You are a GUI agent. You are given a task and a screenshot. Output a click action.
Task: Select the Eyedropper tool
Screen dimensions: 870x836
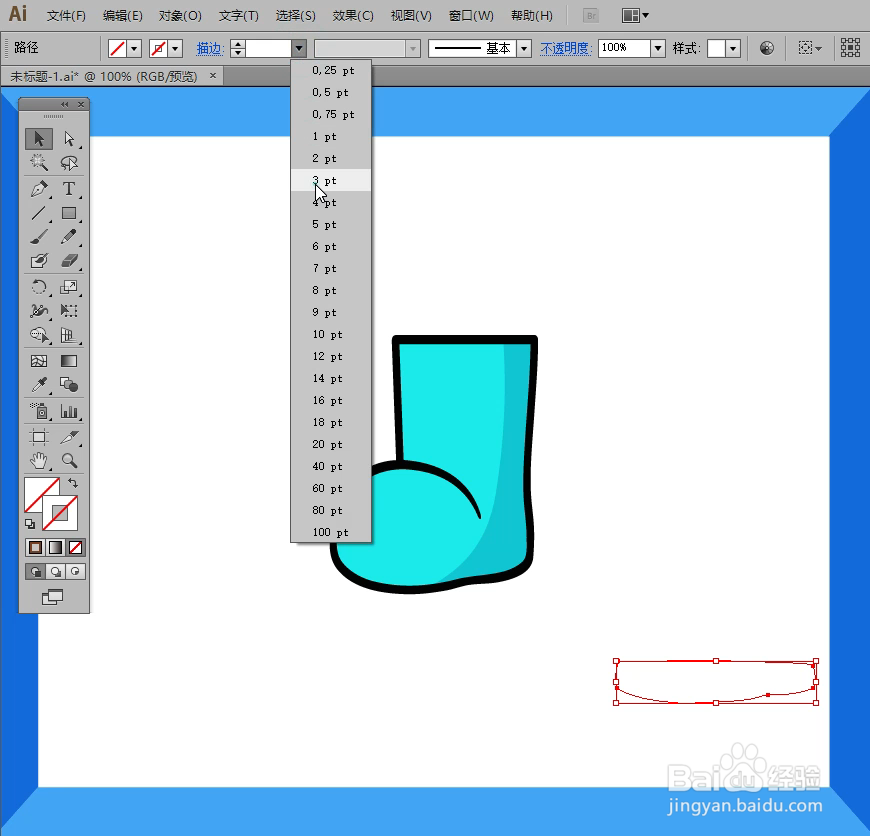click(x=39, y=384)
